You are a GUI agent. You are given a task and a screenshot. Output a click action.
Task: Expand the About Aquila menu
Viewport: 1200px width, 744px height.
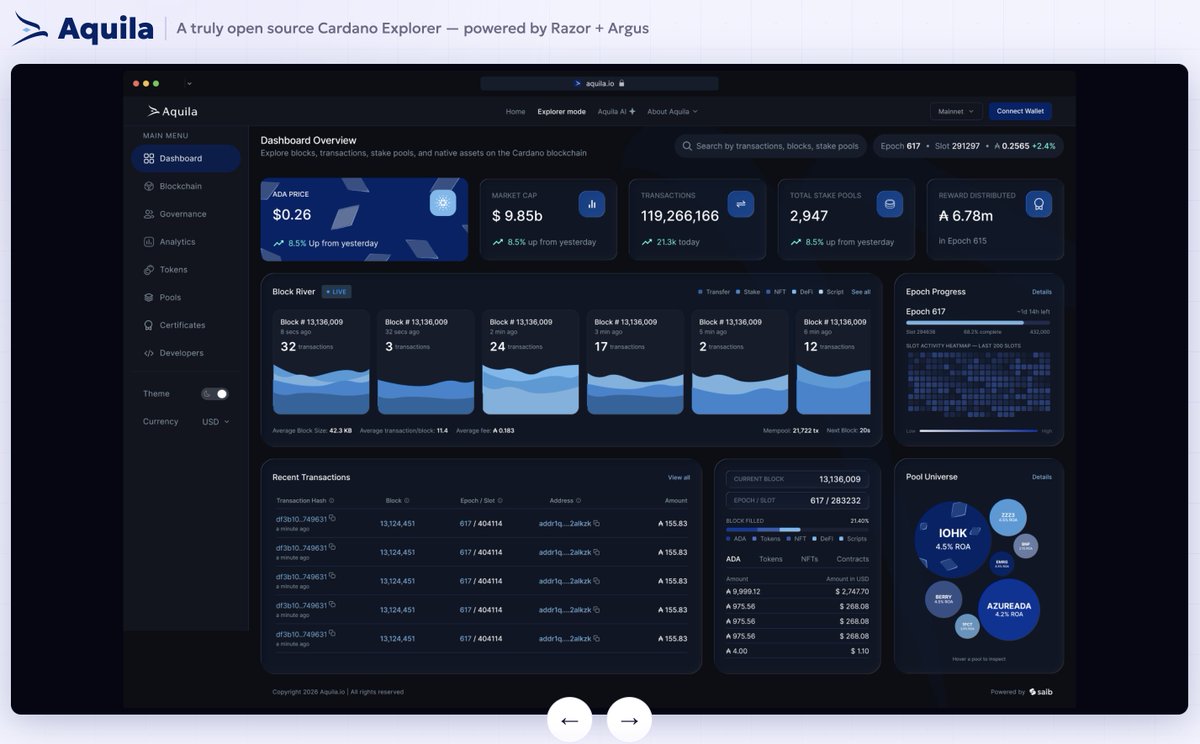[672, 111]
